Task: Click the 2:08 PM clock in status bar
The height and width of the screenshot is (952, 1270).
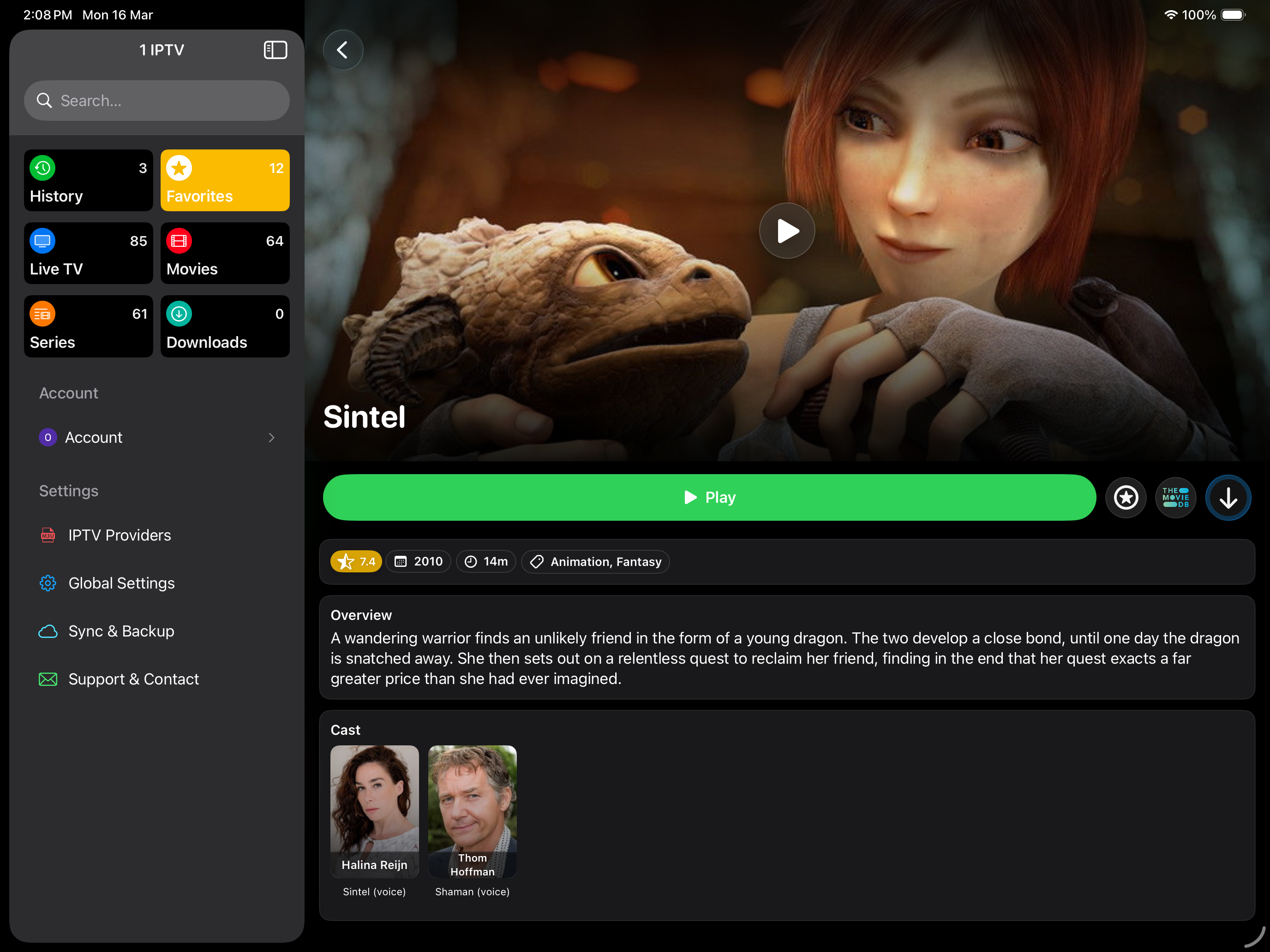Action: (x=48, y=15)
